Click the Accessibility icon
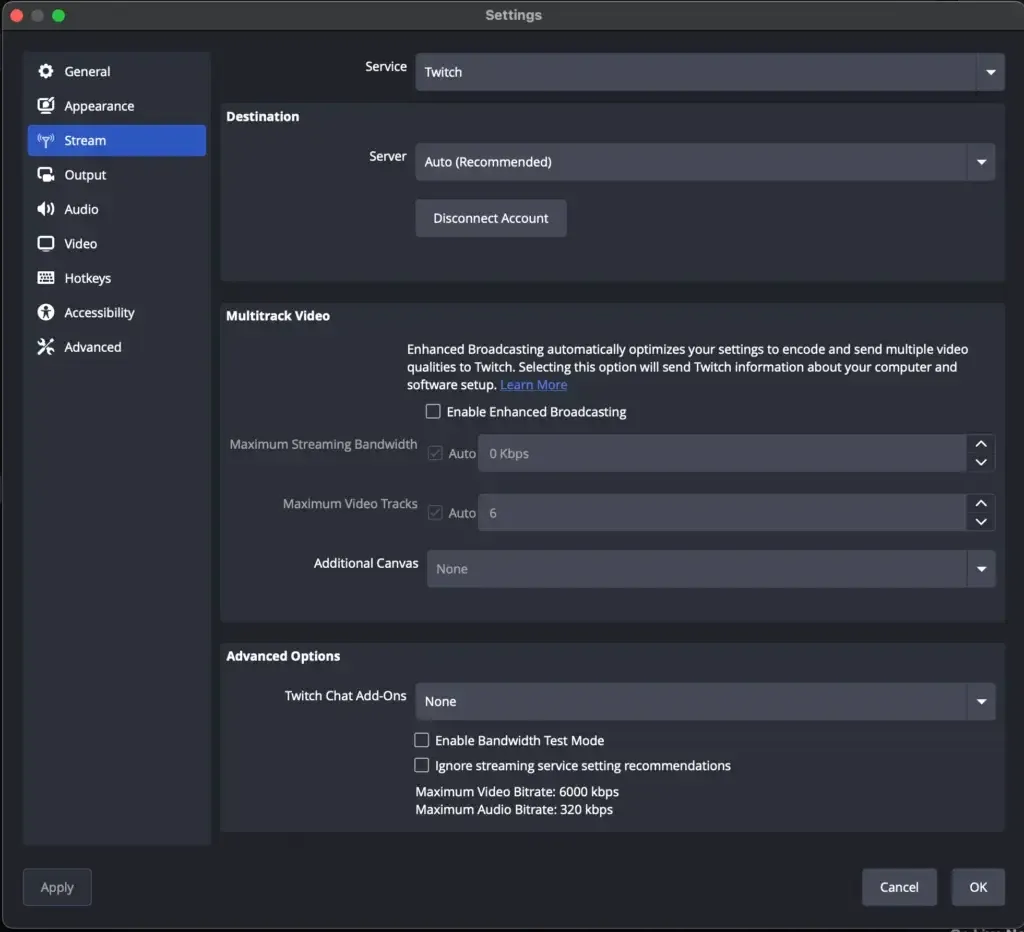This screenshot has width=1024, height=932. (46, 313)
